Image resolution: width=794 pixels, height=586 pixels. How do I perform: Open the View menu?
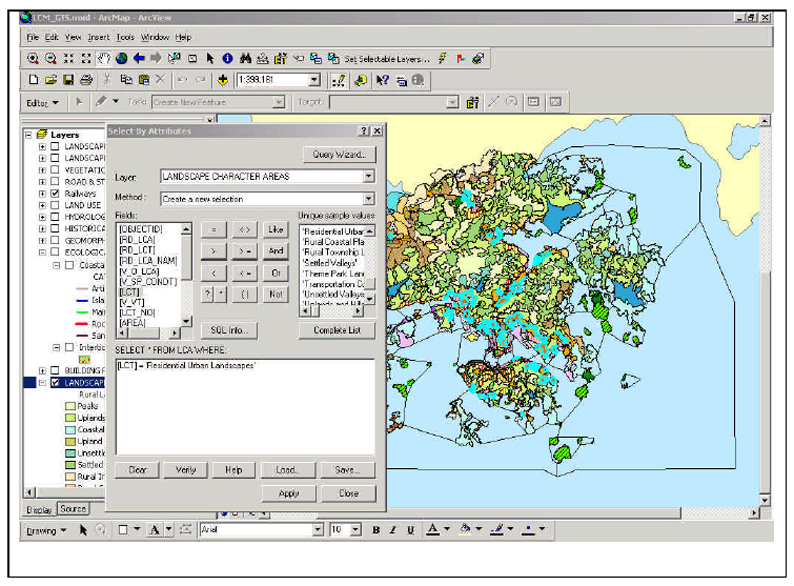click(73, 37)
